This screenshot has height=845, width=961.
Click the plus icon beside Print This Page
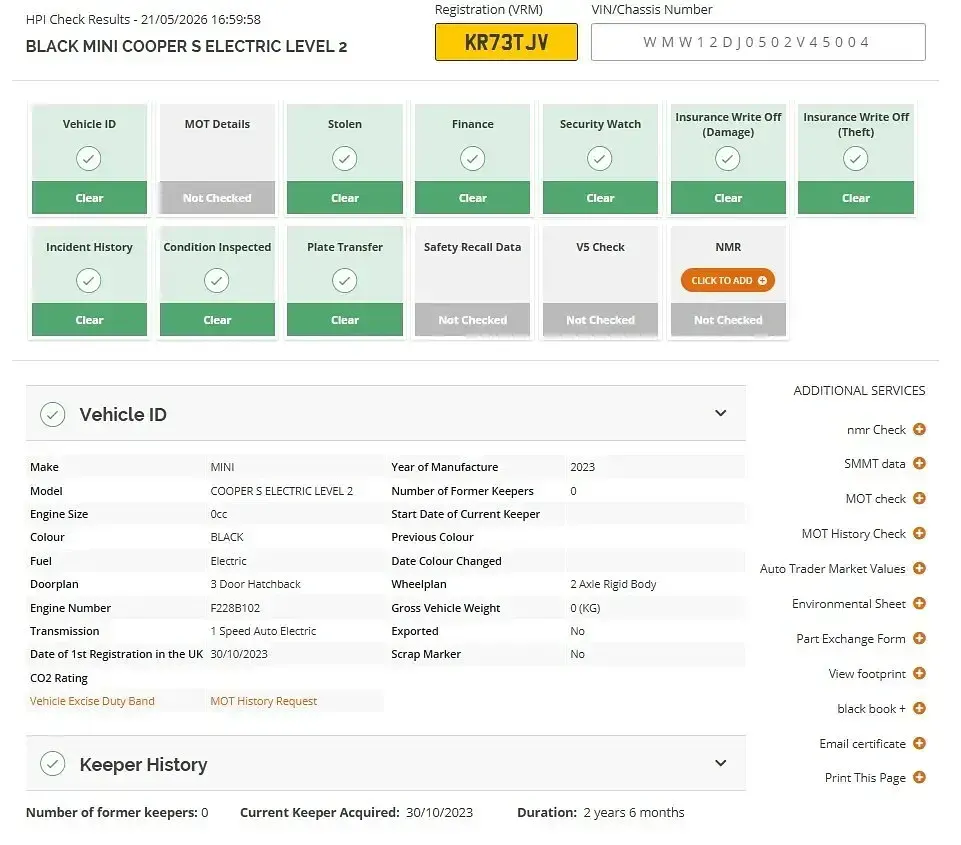click(x=919, y=777)
